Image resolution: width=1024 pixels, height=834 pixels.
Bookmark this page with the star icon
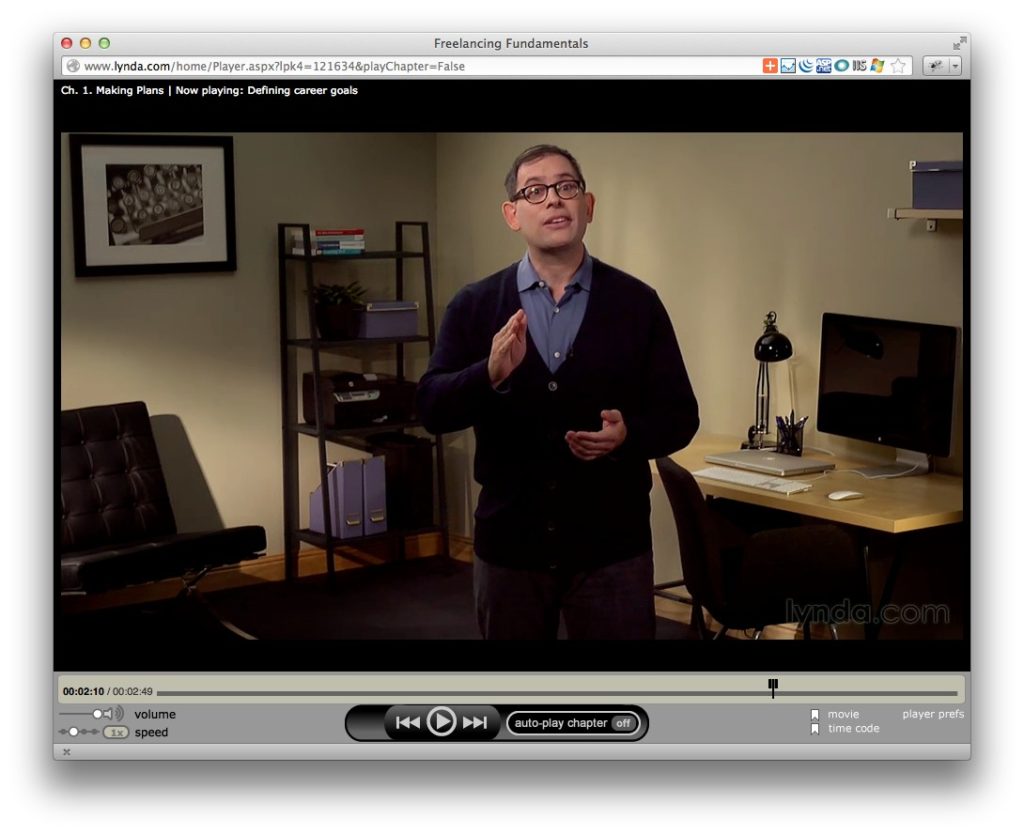pos(898,66)
